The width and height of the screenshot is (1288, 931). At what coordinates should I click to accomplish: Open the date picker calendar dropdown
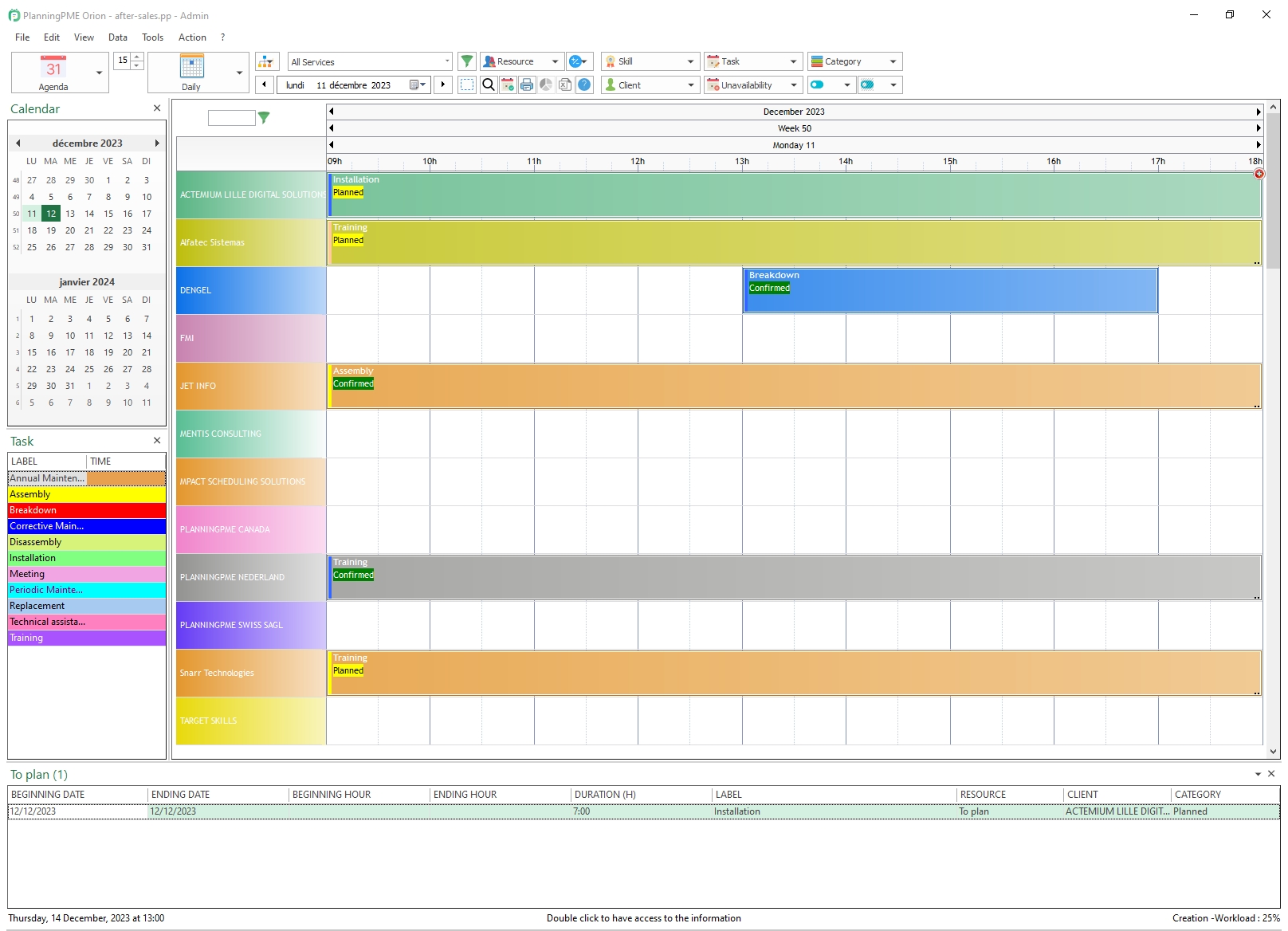coord(418,84)
